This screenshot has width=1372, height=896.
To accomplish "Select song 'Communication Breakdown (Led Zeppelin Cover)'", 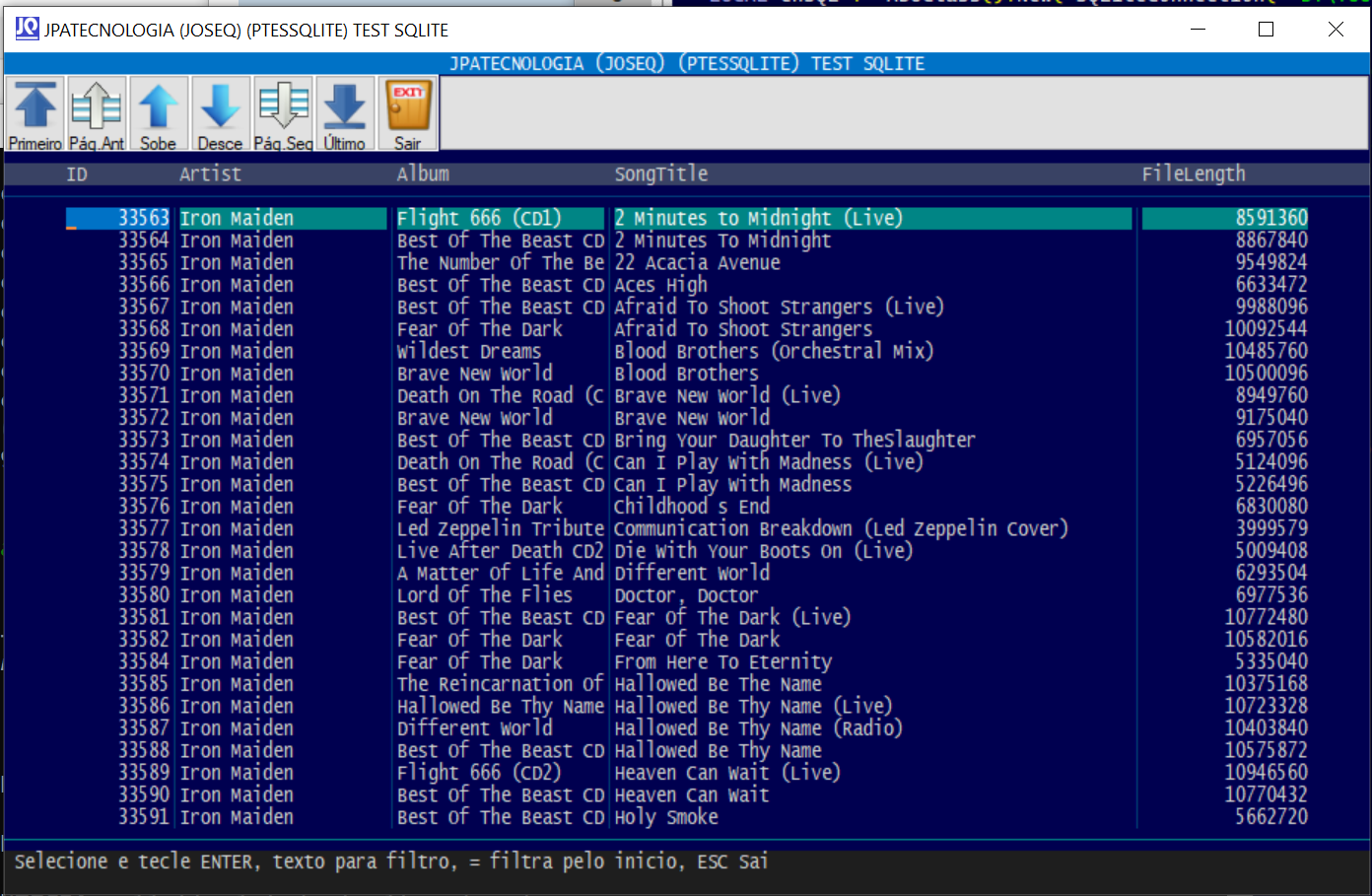I will point(841,528).
